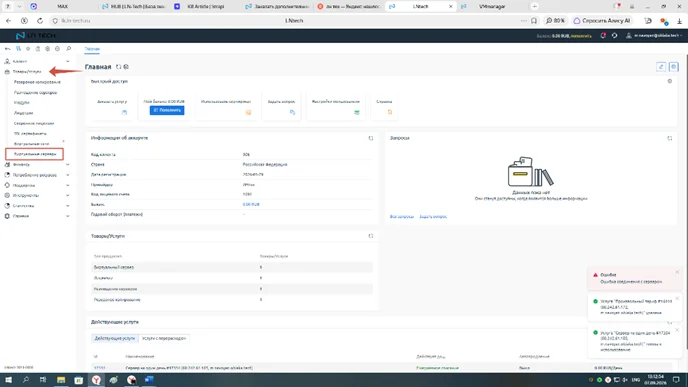Image resolution: width=688 pixels, height=387 pixels.
Task: Click the orange help card icon
Action: (390, 112)
